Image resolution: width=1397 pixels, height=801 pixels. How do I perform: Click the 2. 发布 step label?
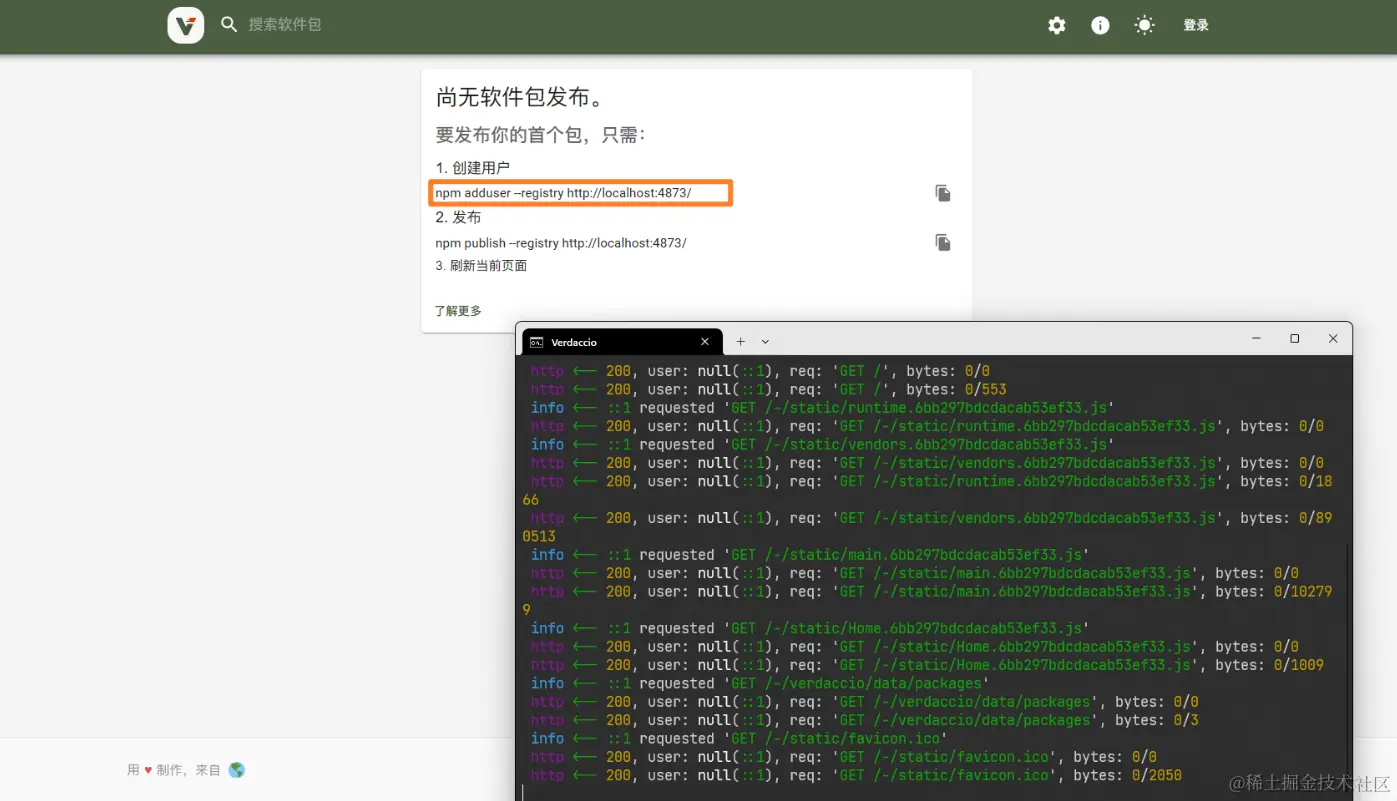point(459,218)
